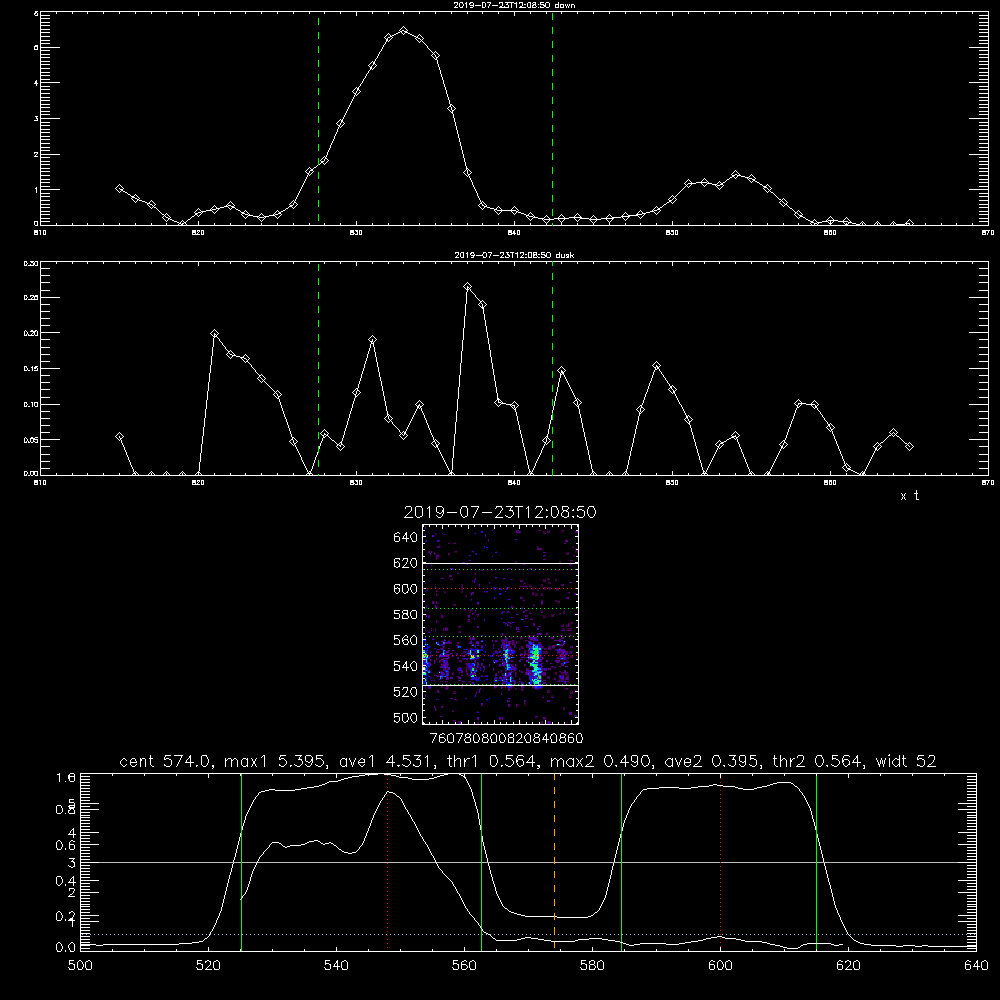Click the dotted horizontal baseline in the bottom plot
The image size is (1000, 1000).
click(528, 934)
